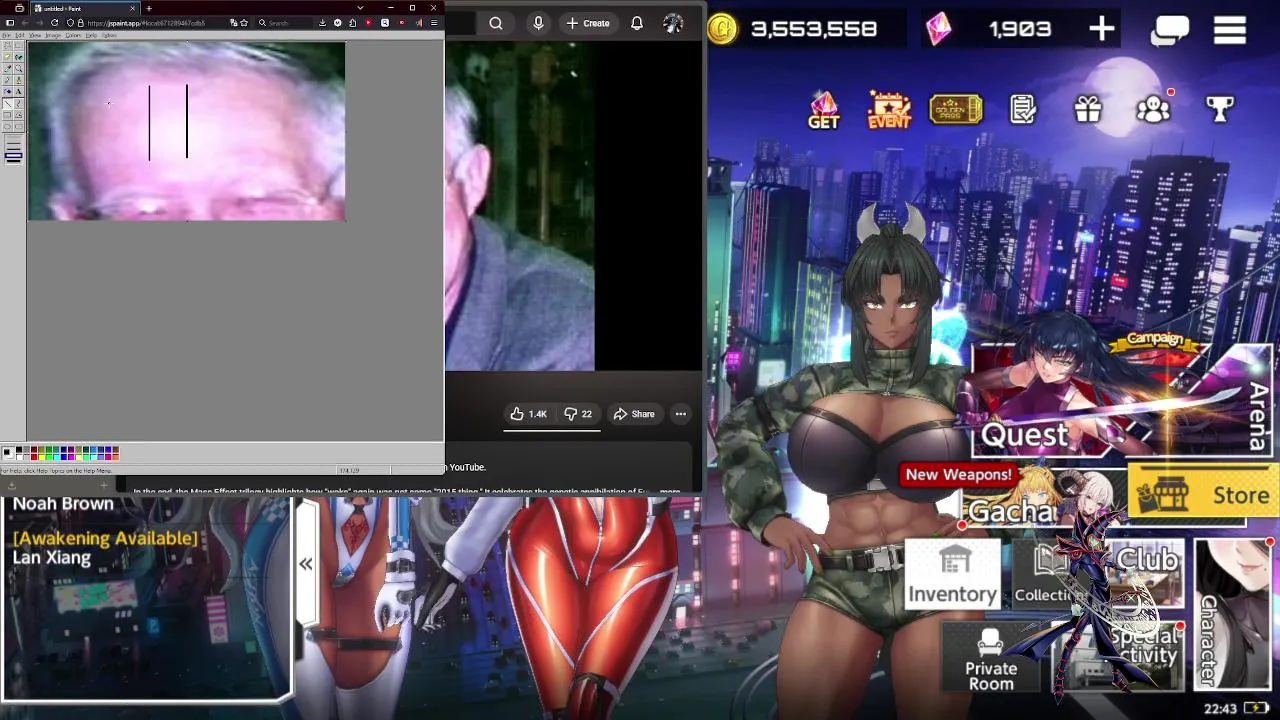The image size is (1280, 720).
Task: Open the game's friends icon
Action: (x=1154, y=108)
